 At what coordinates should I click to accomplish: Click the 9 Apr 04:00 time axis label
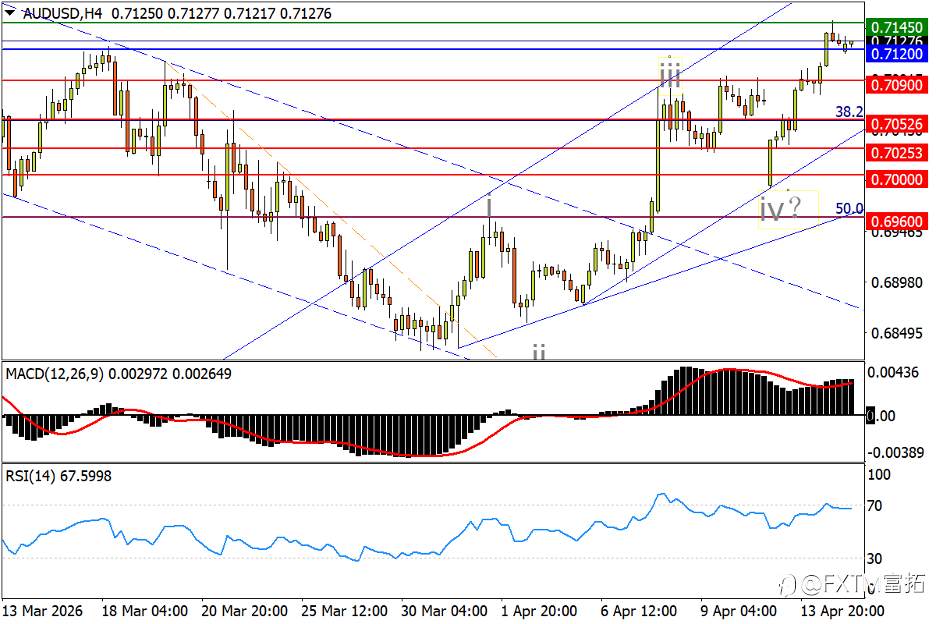point(739,611)
